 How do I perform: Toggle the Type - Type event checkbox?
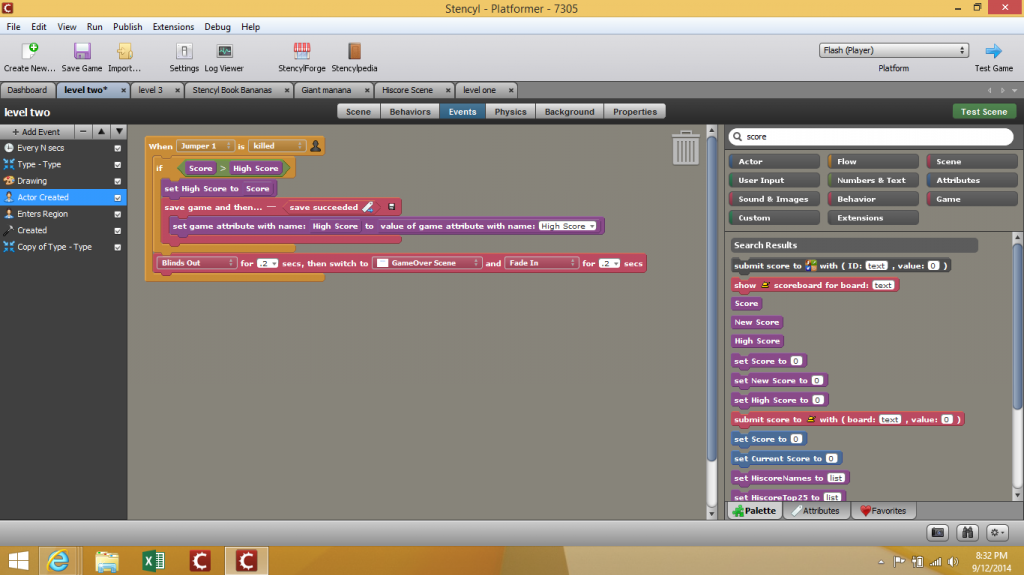(118, 165)
